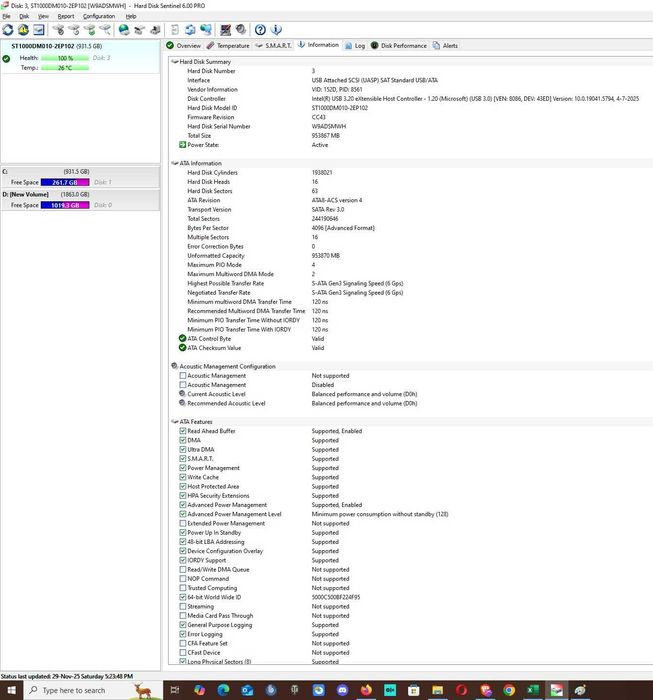The height and width of the screenshot is (700, 653).
Task: Click the green check beside ATA Control Byte
Action: point(182,338)
